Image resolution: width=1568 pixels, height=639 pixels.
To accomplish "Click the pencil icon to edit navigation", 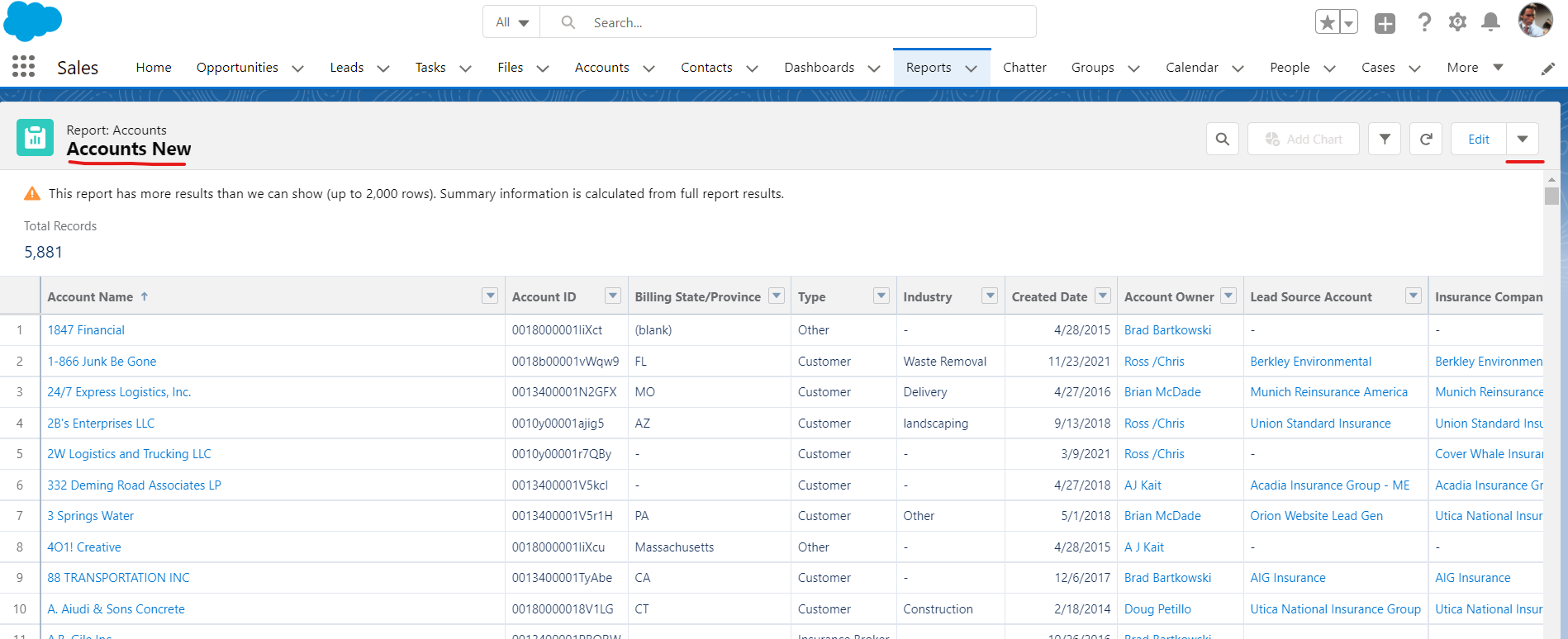I will click(x=1548, y=69).
